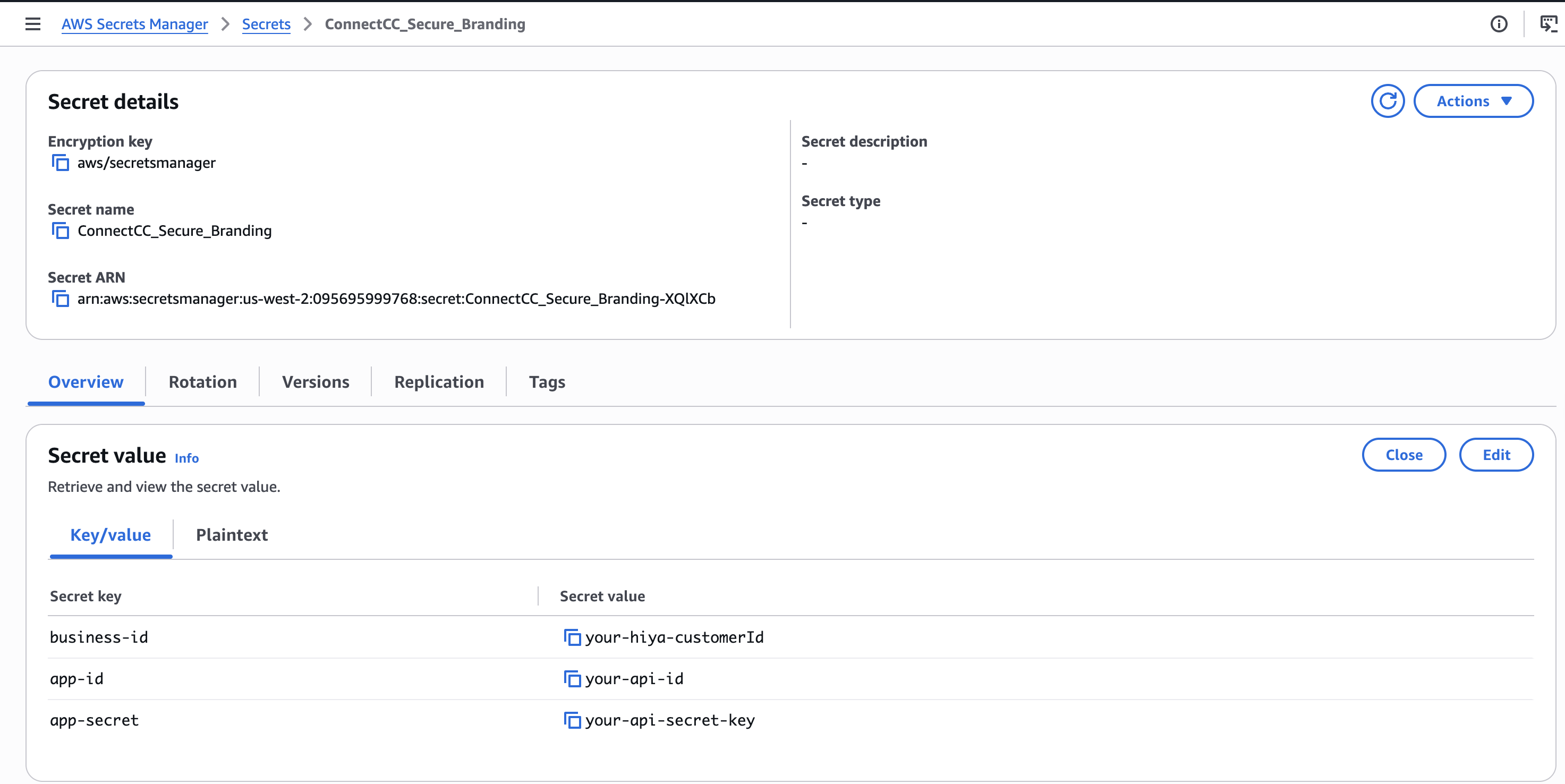Click the Secret value column header
Viewport: 1565px width, 784px height.
click(602, 596)
